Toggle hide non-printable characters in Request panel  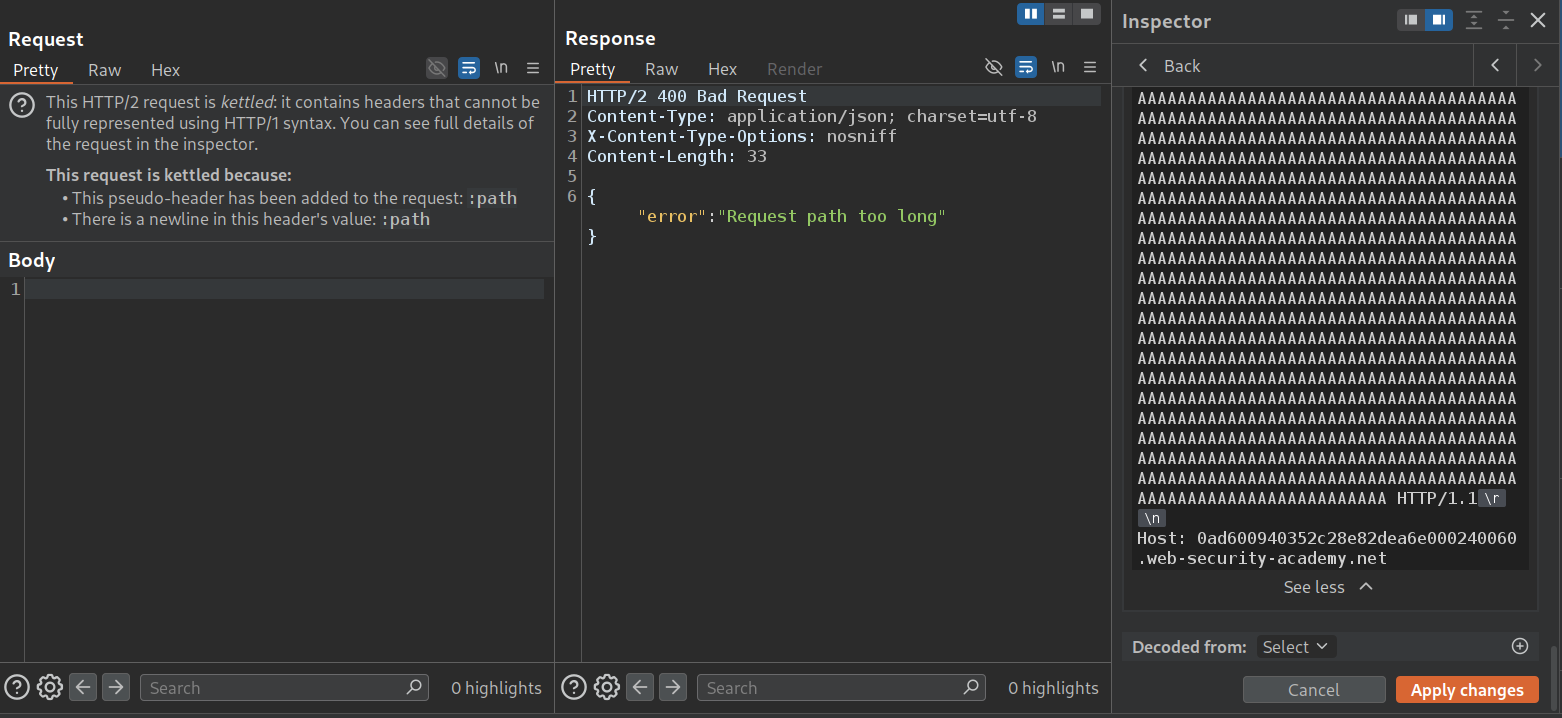click(437, 68)
